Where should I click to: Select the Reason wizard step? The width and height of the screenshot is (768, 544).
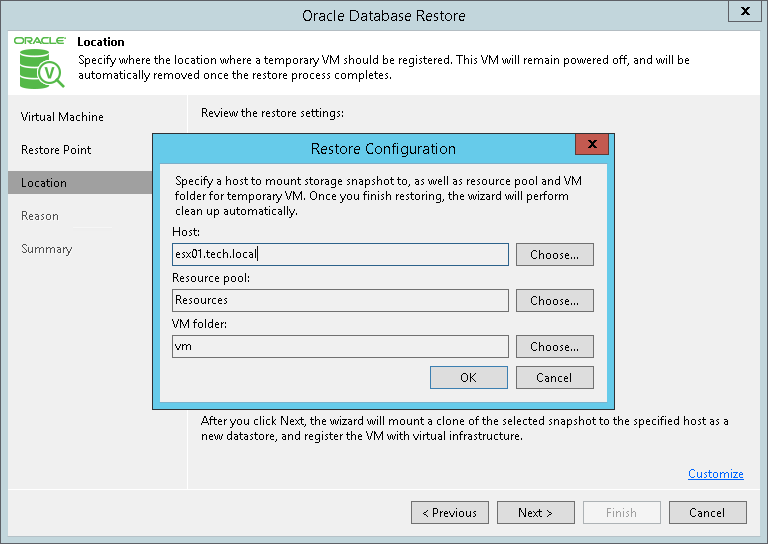(x=40, y=216)
